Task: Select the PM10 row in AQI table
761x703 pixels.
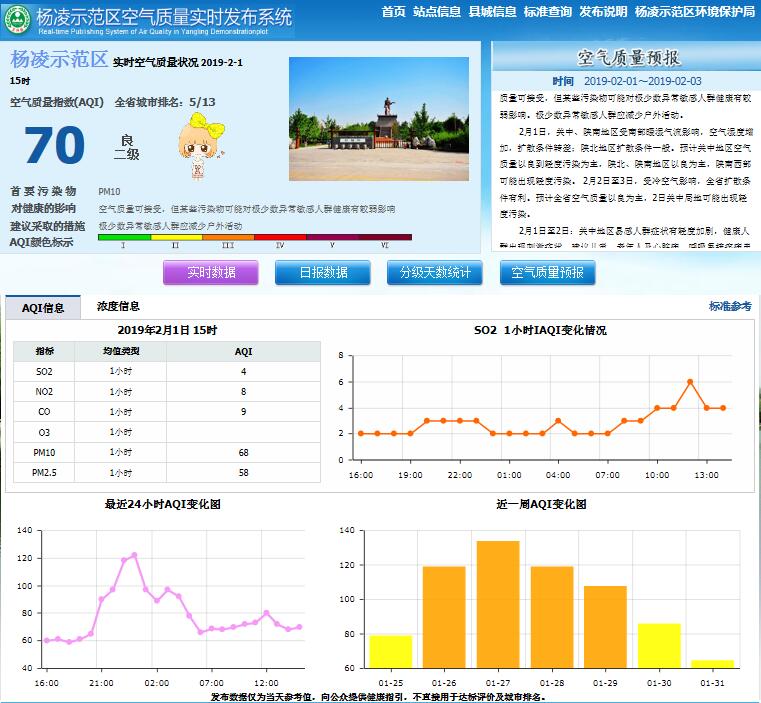Action: coord(167,452)
